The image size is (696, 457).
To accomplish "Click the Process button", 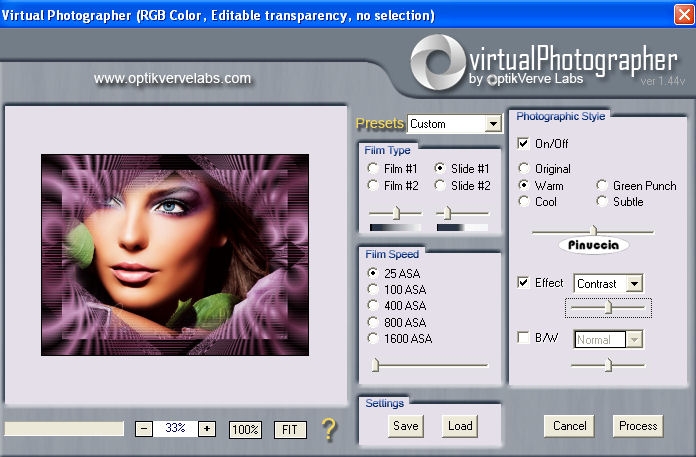I will (638, 426).
